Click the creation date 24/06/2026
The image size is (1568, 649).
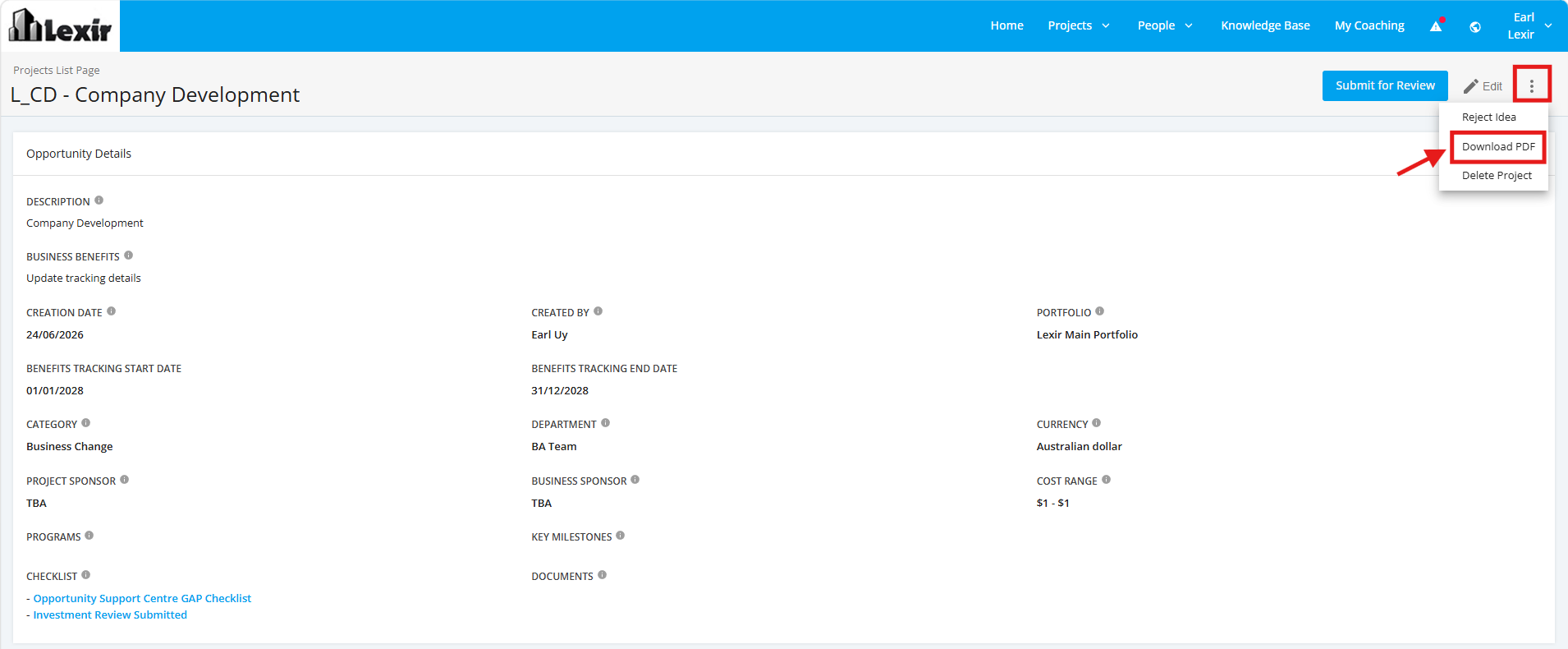point(55,334)
